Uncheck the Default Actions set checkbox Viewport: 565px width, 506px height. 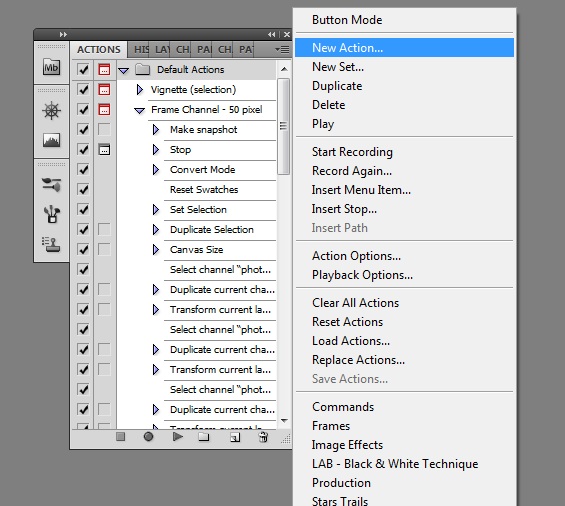point(83,70)
